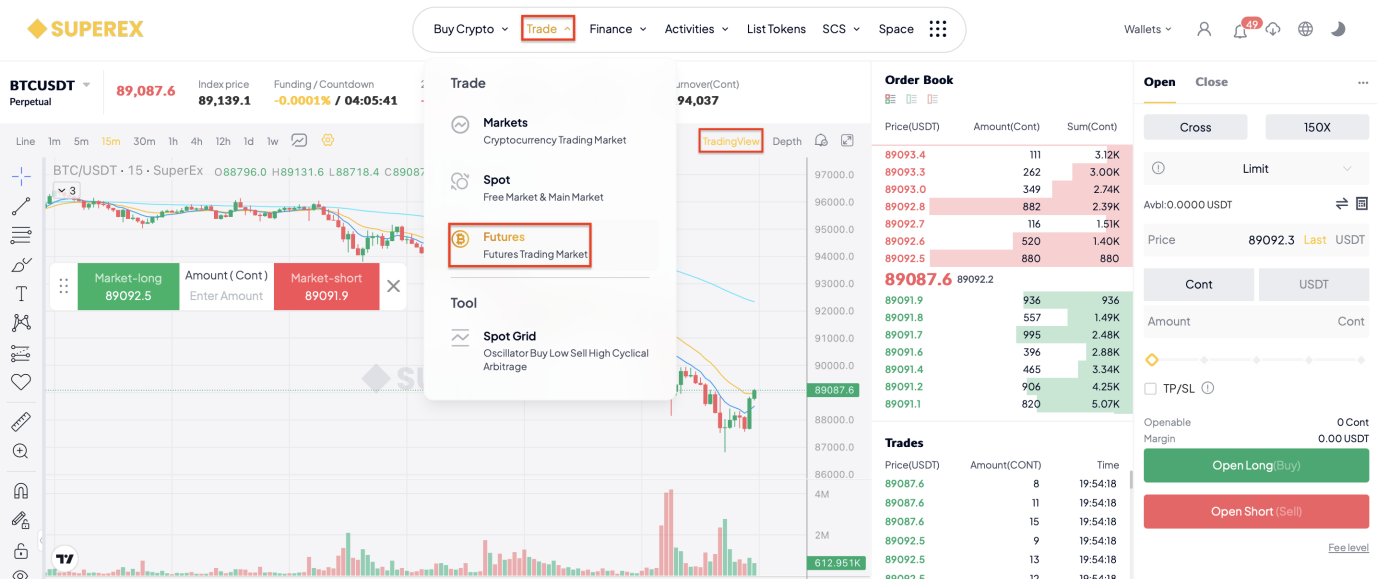
Task: Select the brush drawing tool
Action: tap(21, 265)
